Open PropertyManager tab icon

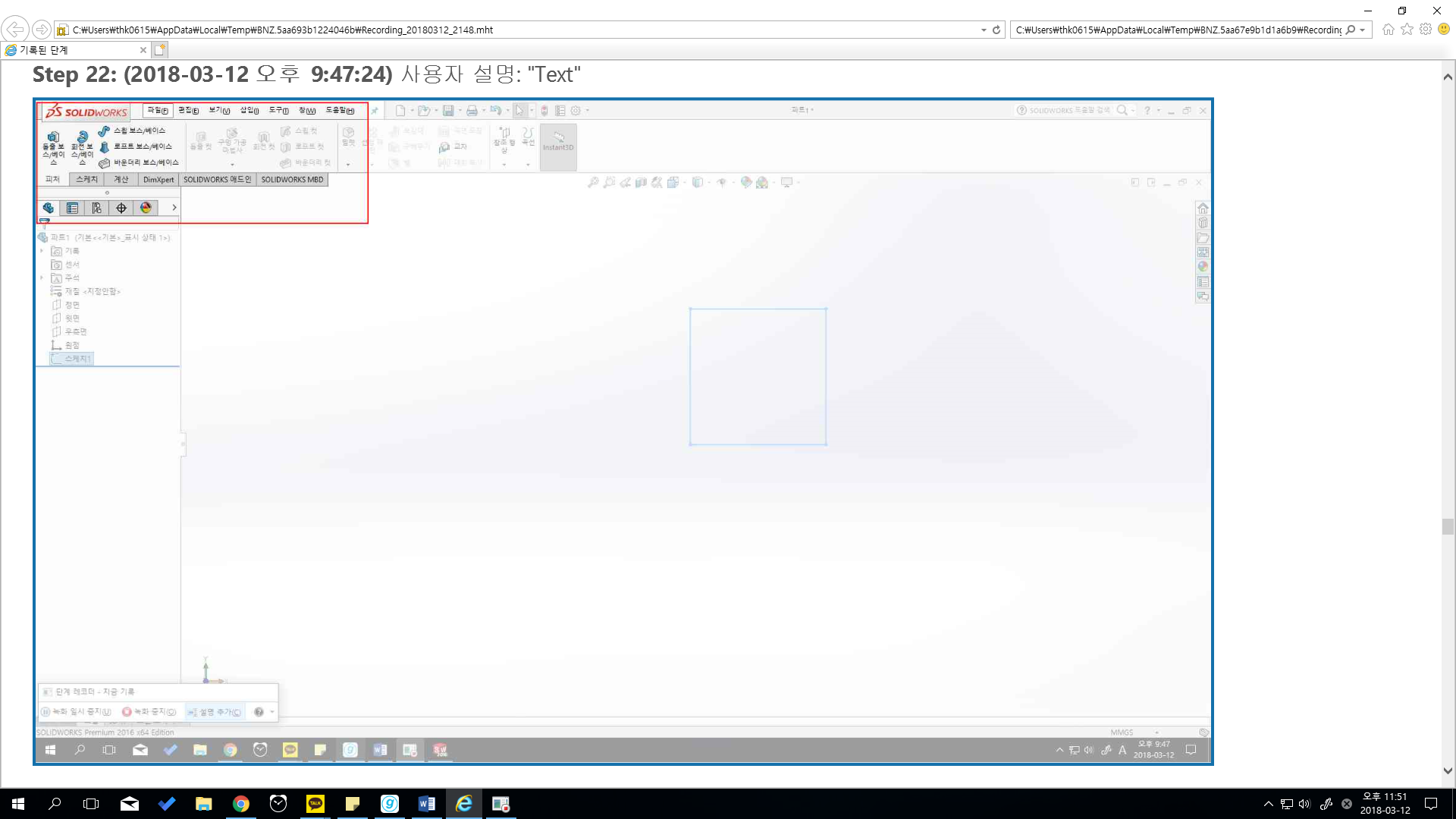73,208
